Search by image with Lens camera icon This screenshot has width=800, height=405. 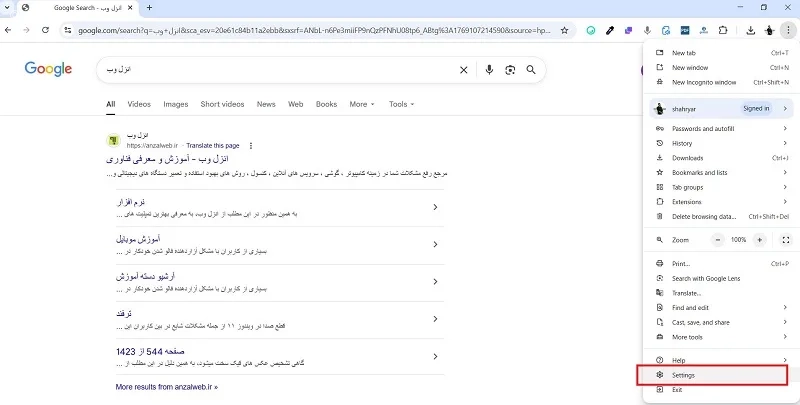[x=510, y=70]
